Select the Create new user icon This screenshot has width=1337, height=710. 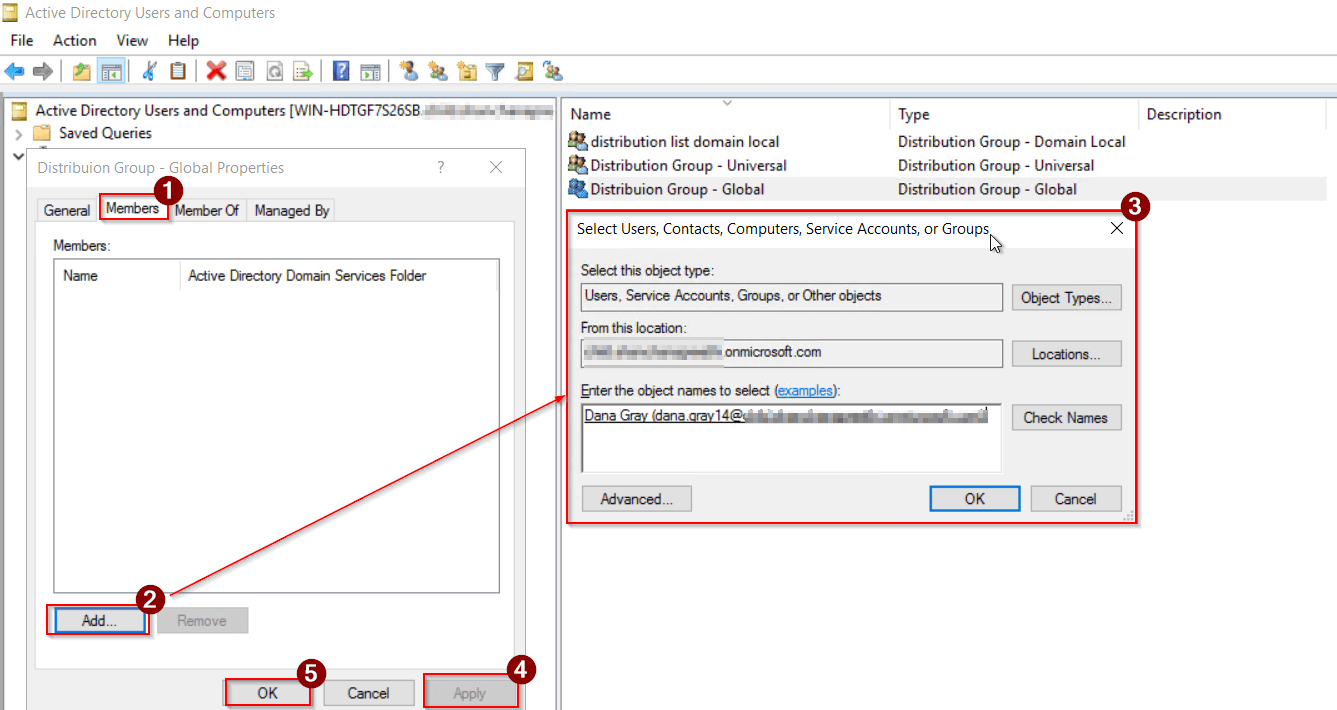click(408, 70)
